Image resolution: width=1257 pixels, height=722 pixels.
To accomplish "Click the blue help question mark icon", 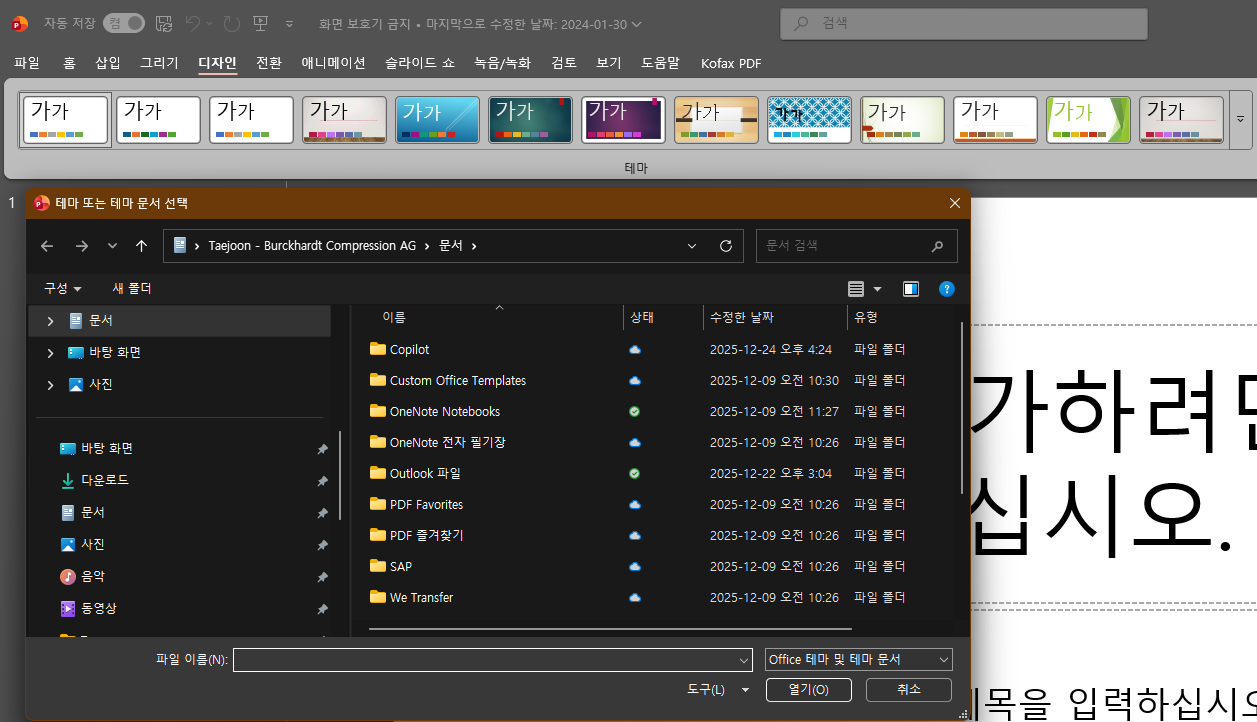I will click(x=947, y=289).
